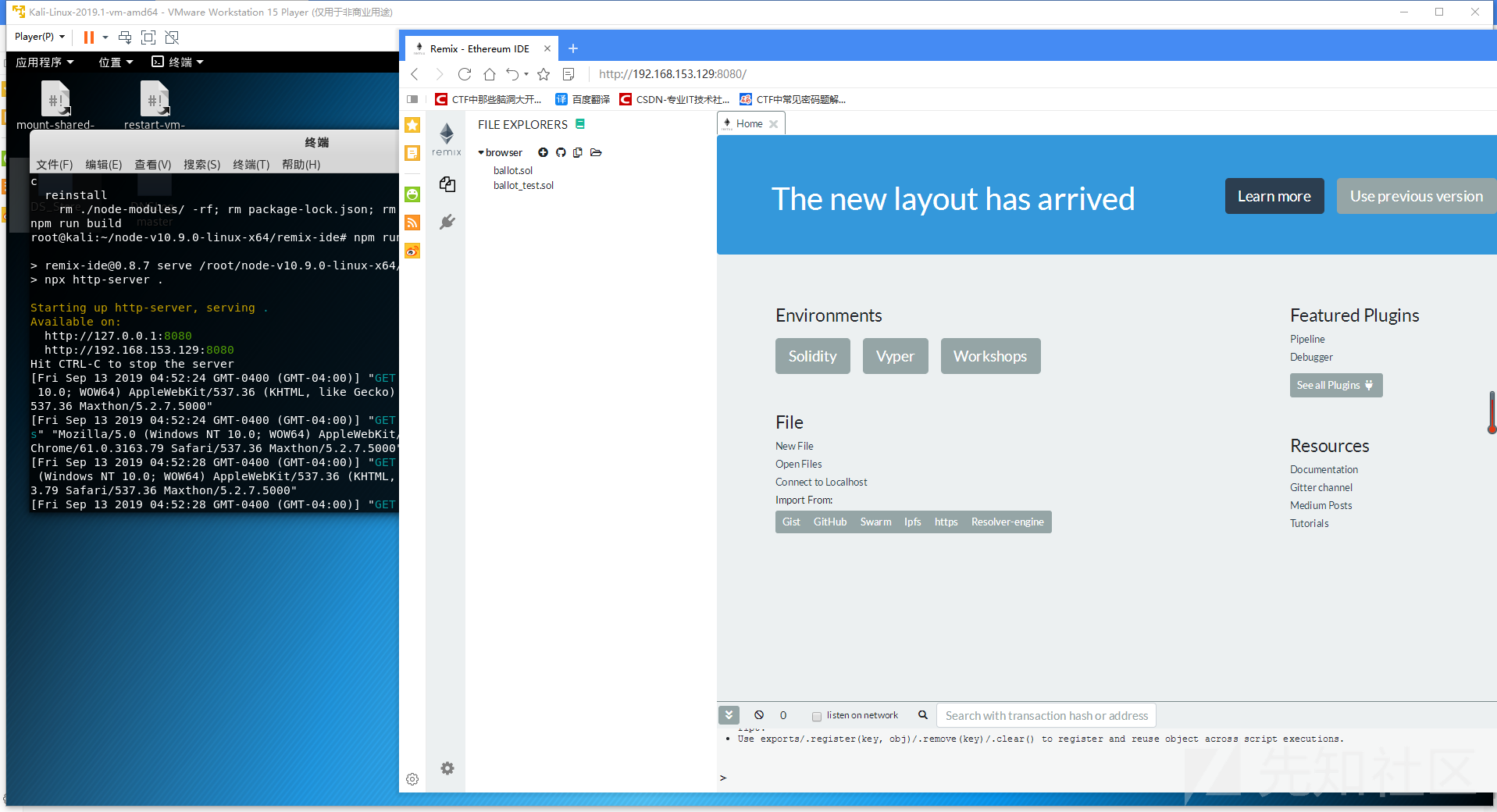Open the Remix plugin manager plug icon
The width and height of the screenshot is (1497, 812).
point(447,222)
